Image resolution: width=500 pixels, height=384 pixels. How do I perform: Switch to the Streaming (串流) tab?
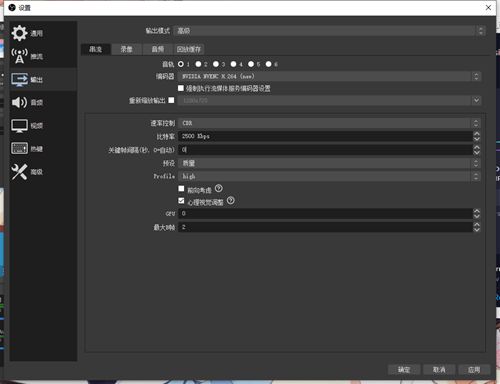tap(96, 49)
